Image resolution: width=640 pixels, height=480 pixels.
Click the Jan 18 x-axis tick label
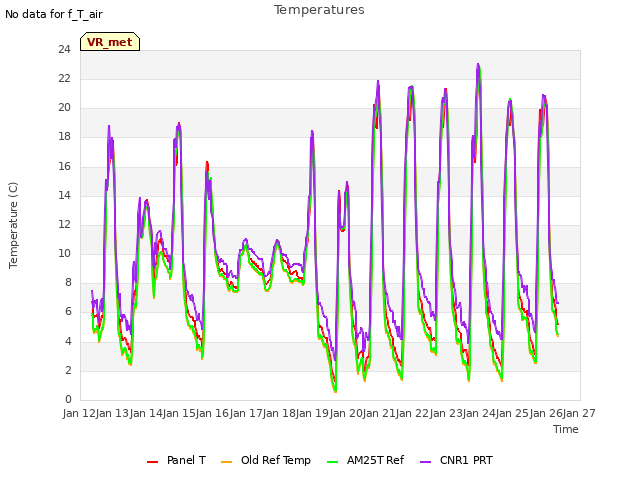point(279,413)
